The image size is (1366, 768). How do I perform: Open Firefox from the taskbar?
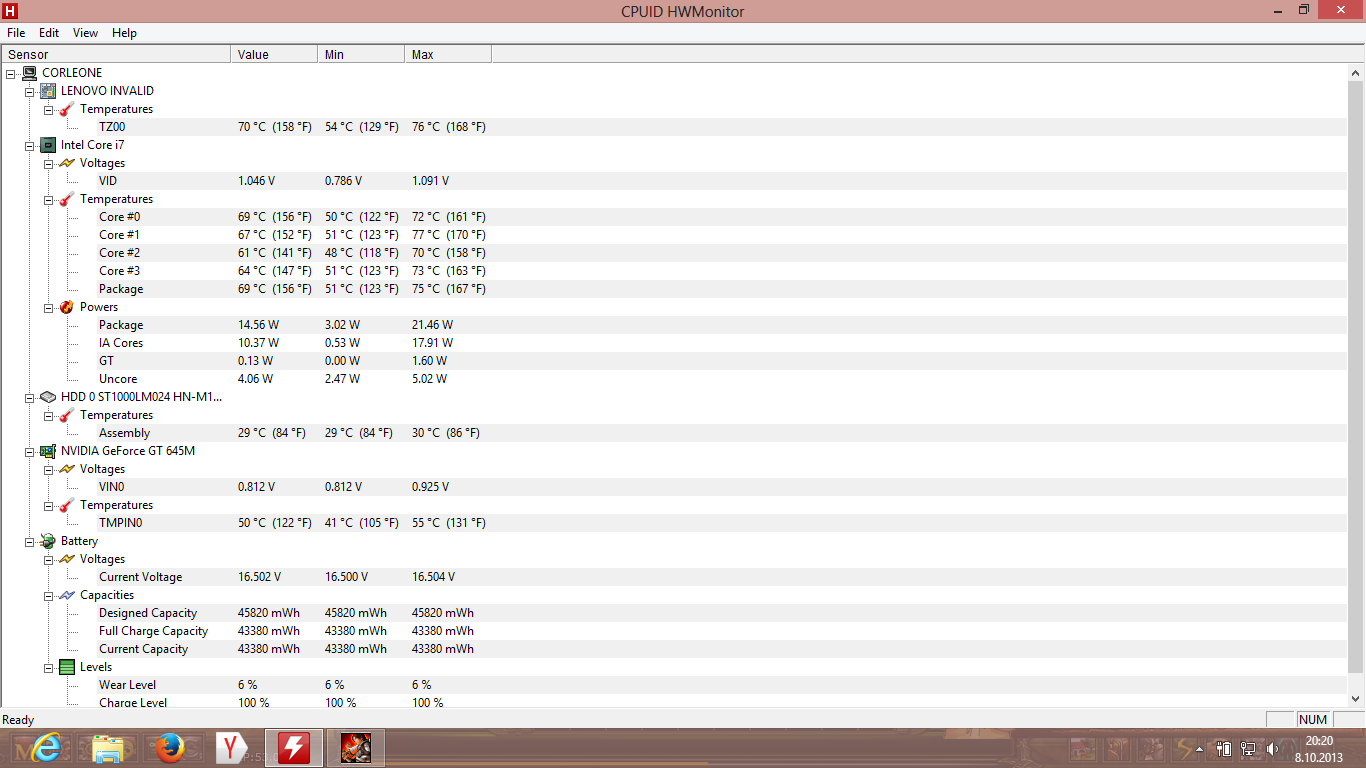[x=170, y=747]
